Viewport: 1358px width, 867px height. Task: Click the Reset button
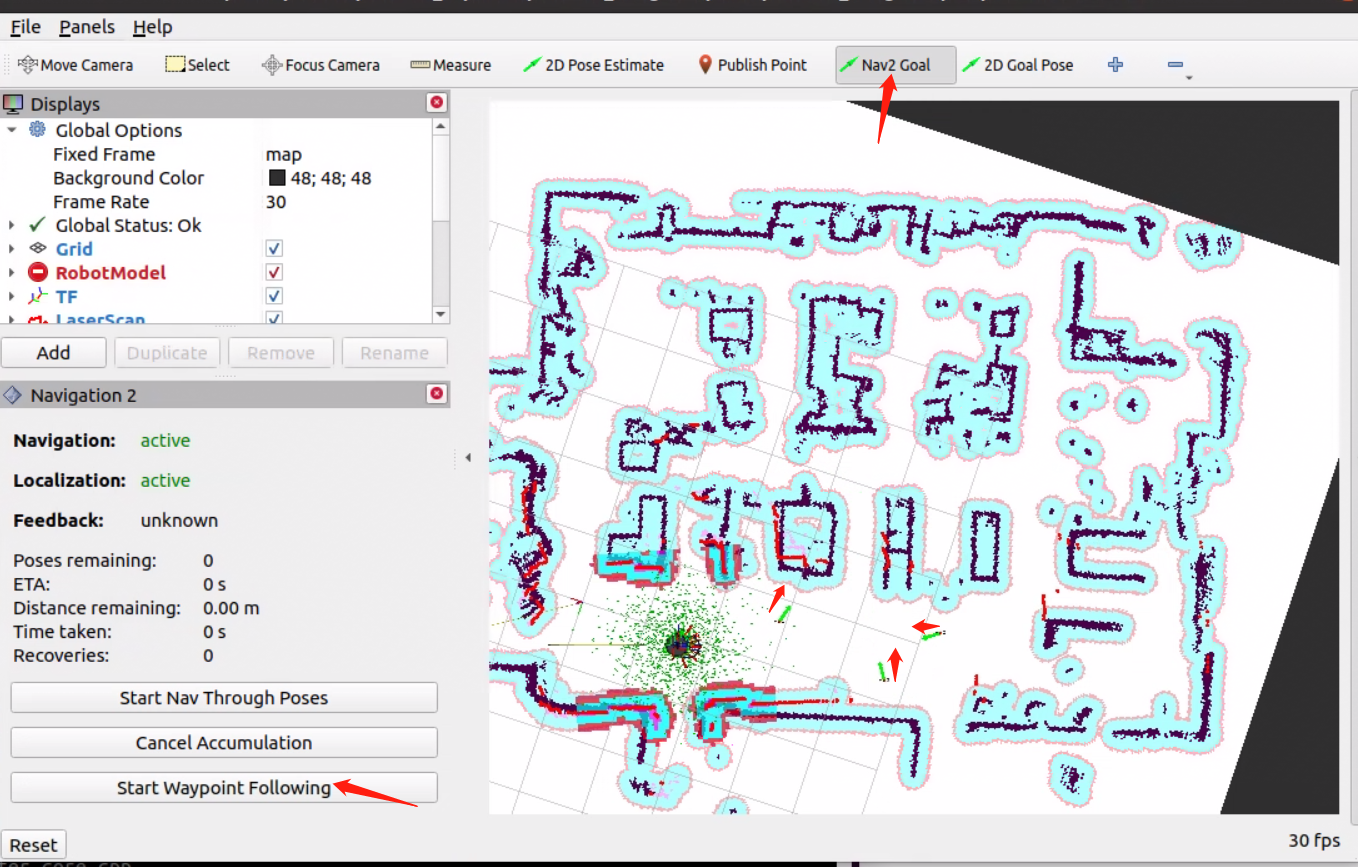coord(34,845)
